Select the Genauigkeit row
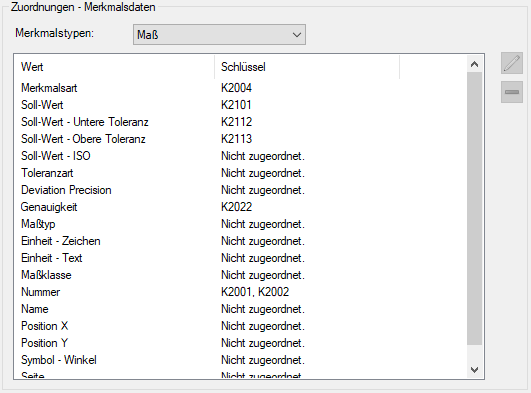 tap(240, 207)
